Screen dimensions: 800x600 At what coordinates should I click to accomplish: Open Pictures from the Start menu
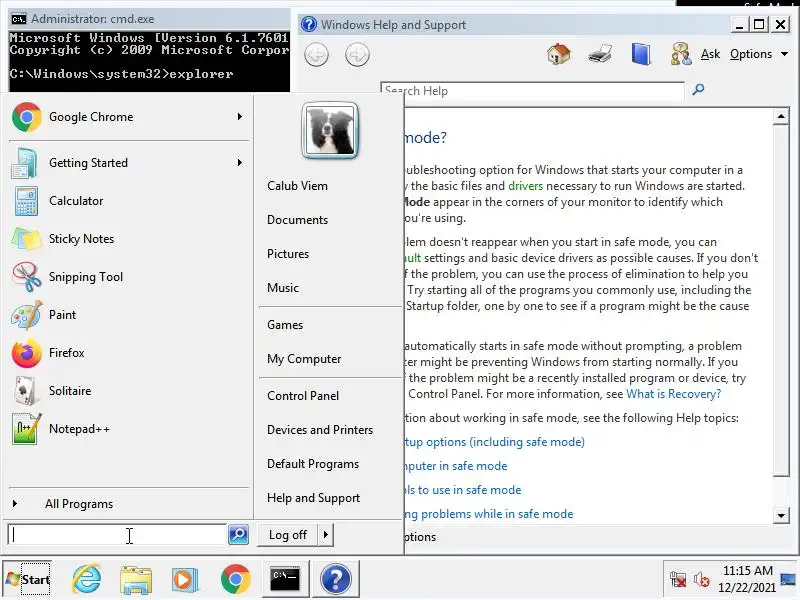pos(288,254)
